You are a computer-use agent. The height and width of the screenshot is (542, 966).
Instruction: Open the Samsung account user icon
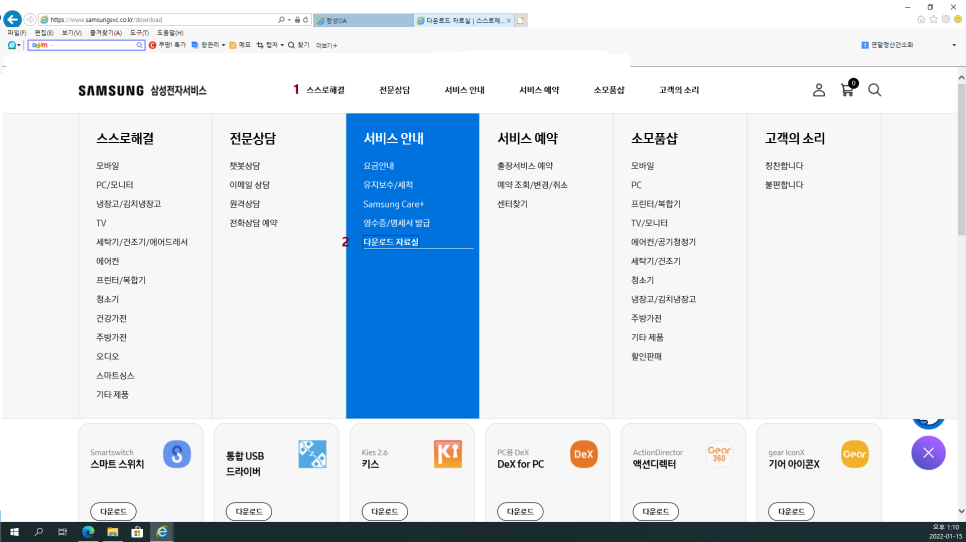click(x=819, y=90)
